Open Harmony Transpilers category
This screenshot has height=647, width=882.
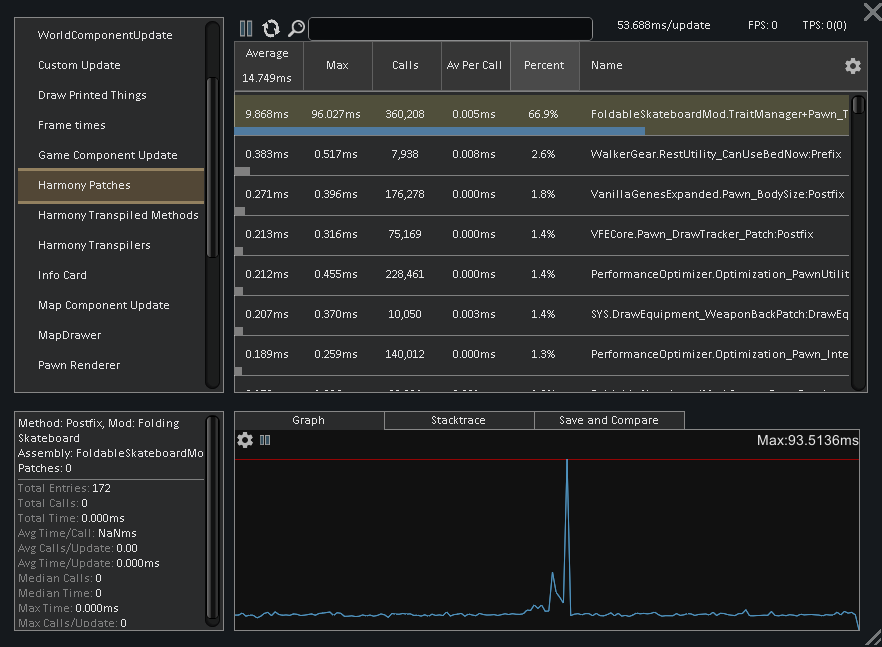[x=111, y=245]
